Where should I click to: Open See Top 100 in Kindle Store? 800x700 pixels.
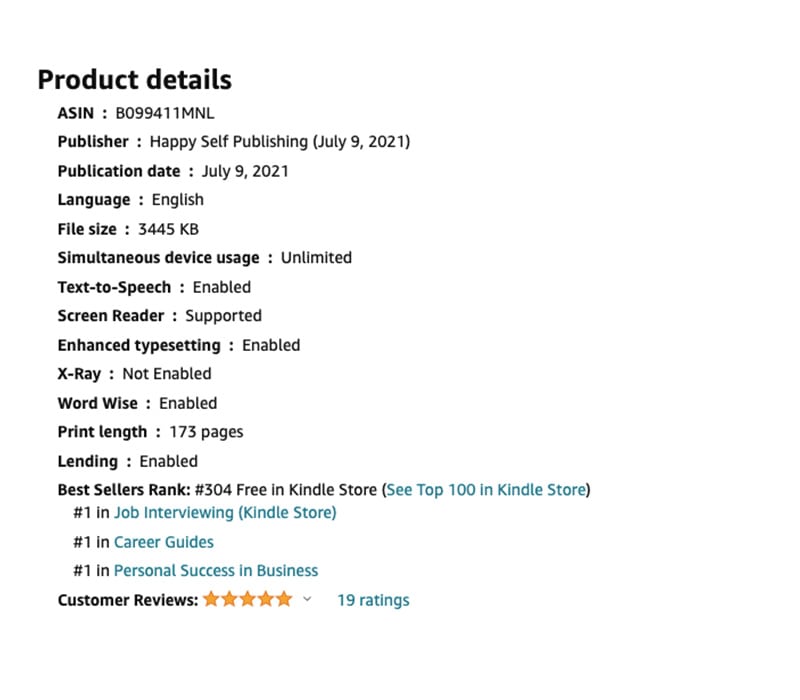(486, 490)
